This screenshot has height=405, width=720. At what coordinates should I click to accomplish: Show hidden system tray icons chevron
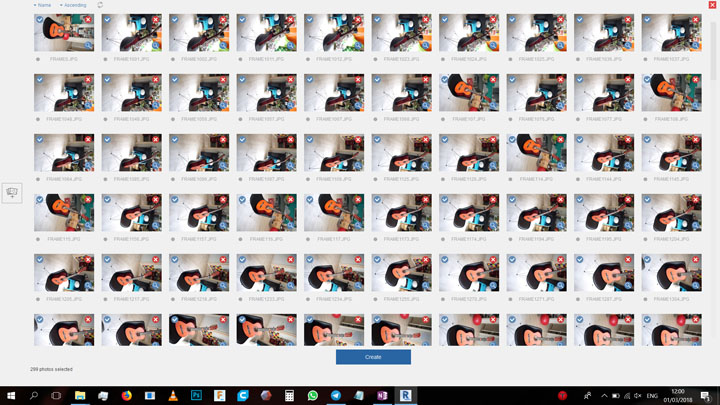tap(604, 396)
